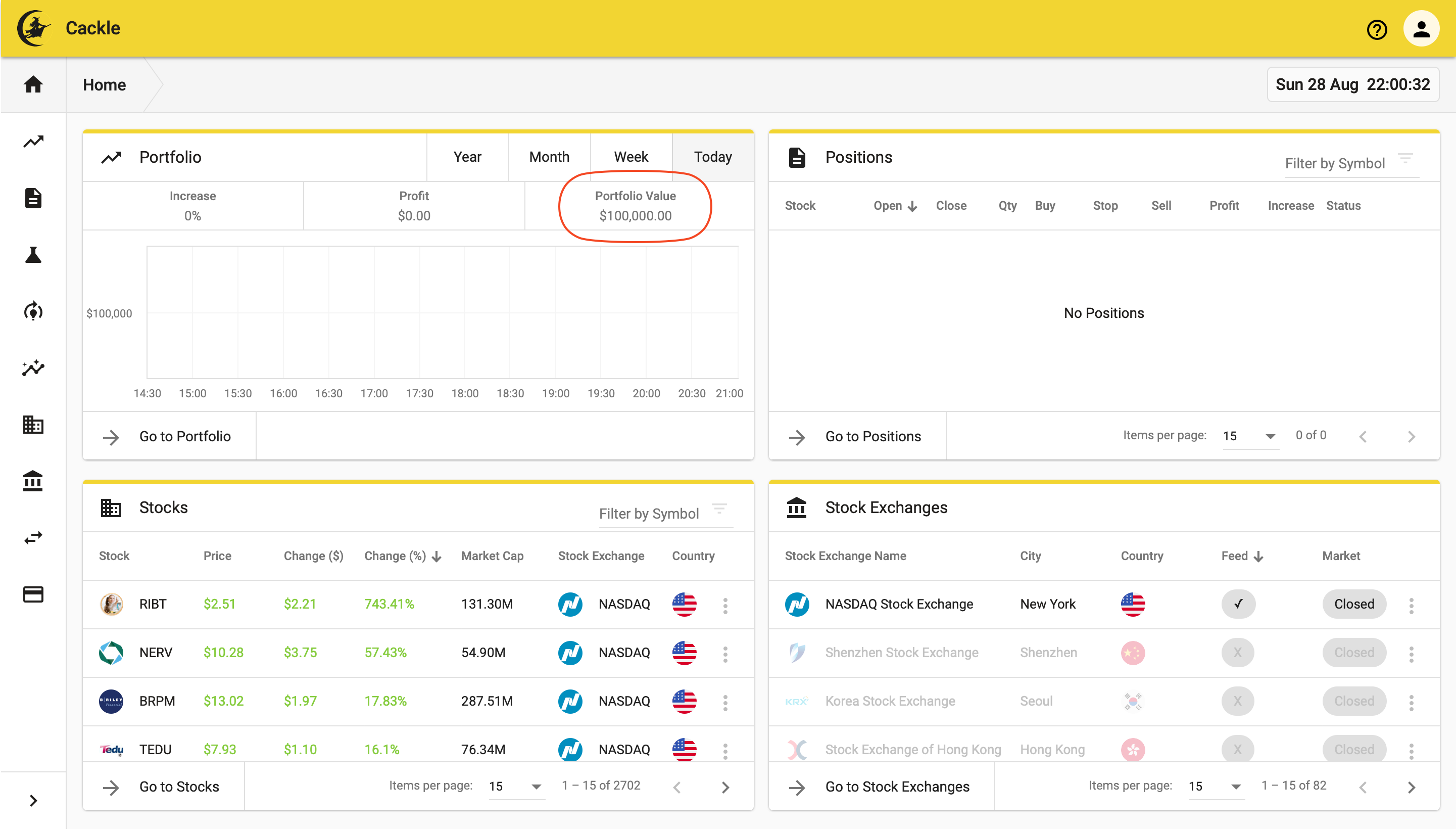Image resolution: width=1456 pixels, height=830 pixels.
Task: Open the BRPM row more options menu
Action: click(725, 702)
